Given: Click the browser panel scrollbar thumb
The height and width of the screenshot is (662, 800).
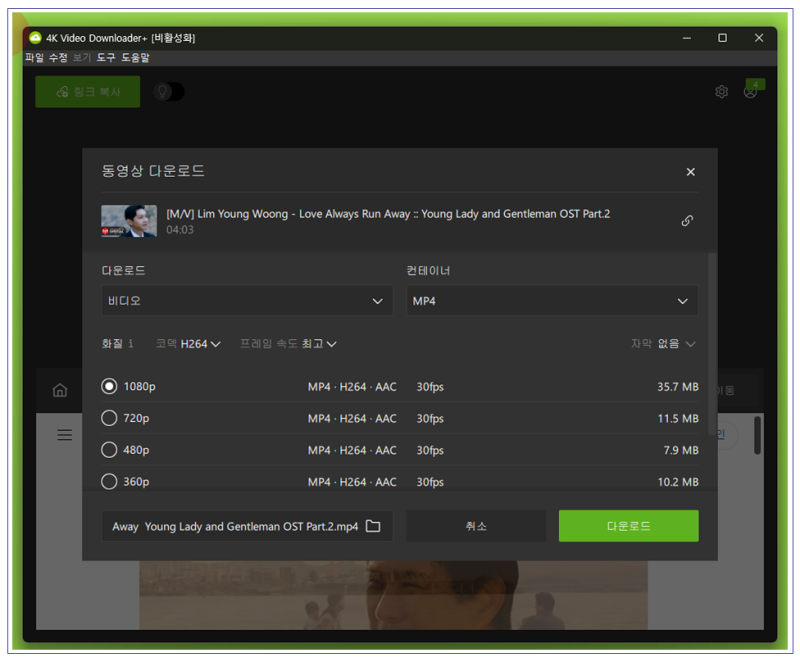Looking at the screenshot, I should [x=757, y=435].
